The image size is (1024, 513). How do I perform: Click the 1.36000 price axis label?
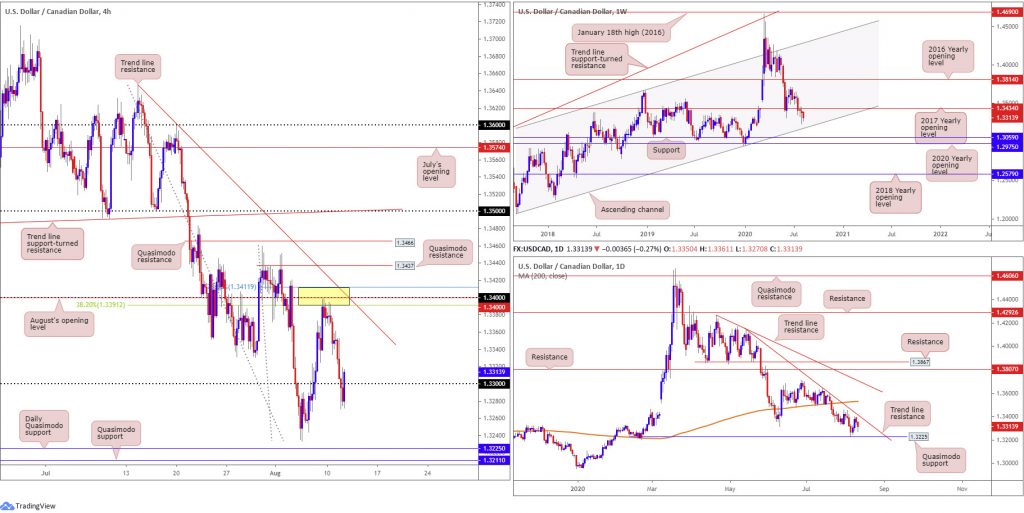click(494, 125)
